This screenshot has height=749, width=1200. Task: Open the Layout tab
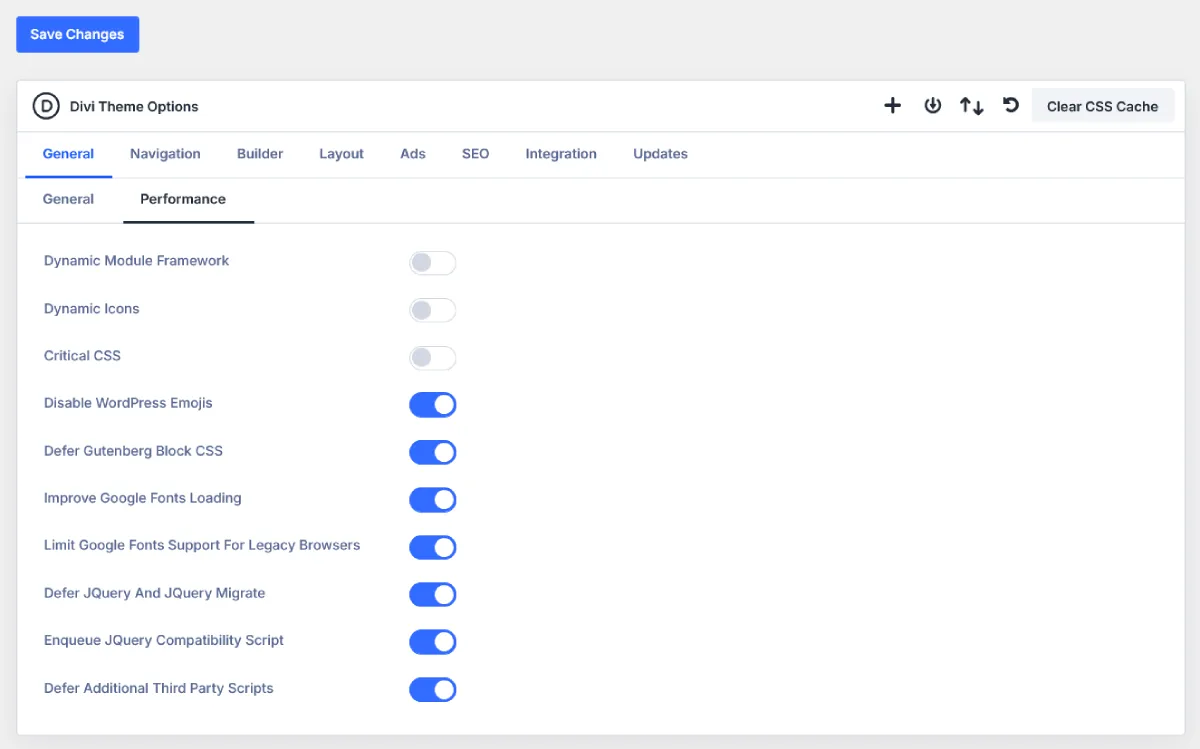click(341, 154)
